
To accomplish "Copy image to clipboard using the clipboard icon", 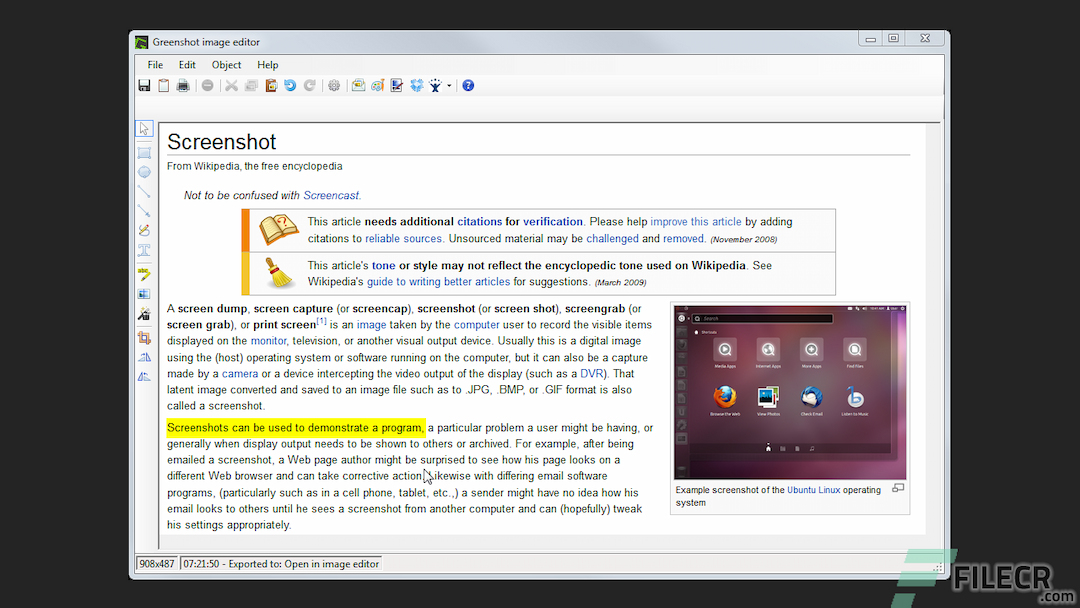I will click(163, 86).
